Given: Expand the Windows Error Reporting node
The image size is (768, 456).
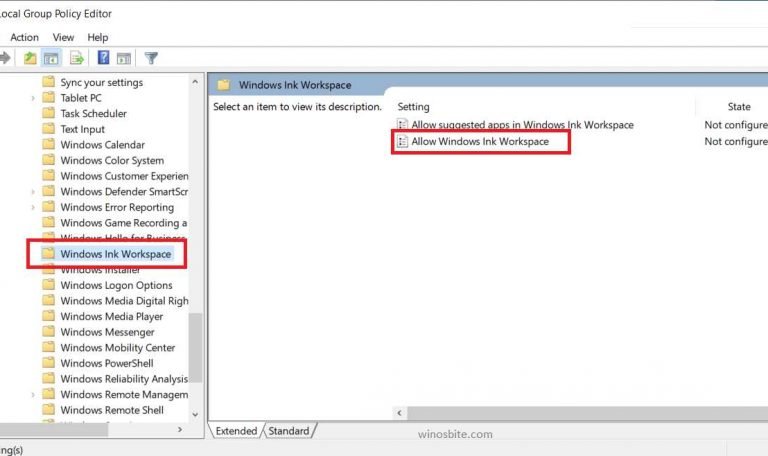Looking at the screenshot, I should [33, 207].
